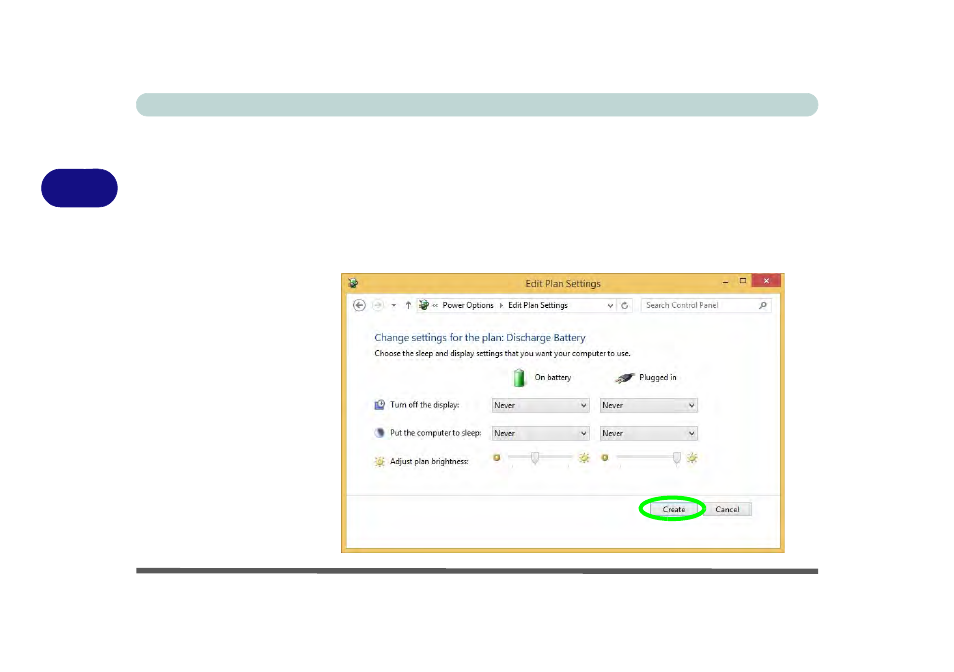Expand address bar history dropdown
The image size is (954, 672).
[x=610, y=305]
